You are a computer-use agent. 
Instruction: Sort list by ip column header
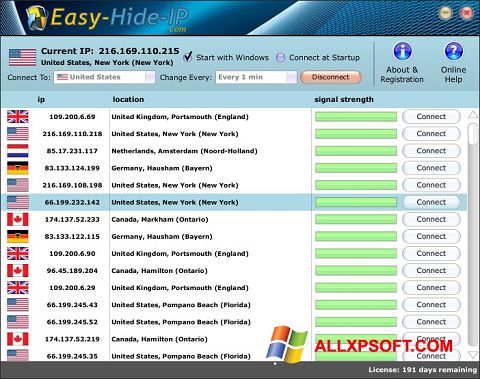(41, 99)
